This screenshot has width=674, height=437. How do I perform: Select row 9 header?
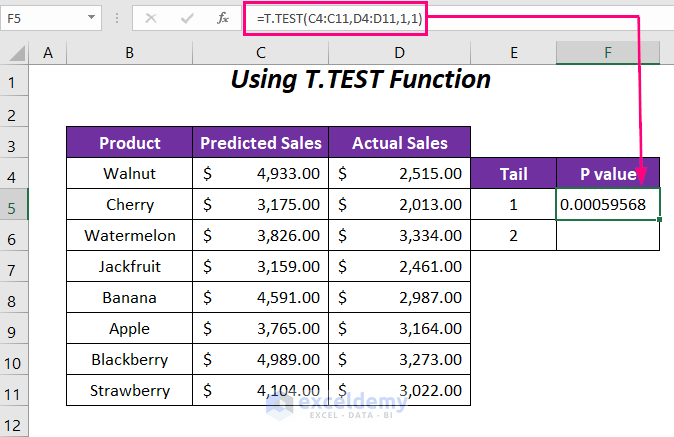(x=14, y=328)
